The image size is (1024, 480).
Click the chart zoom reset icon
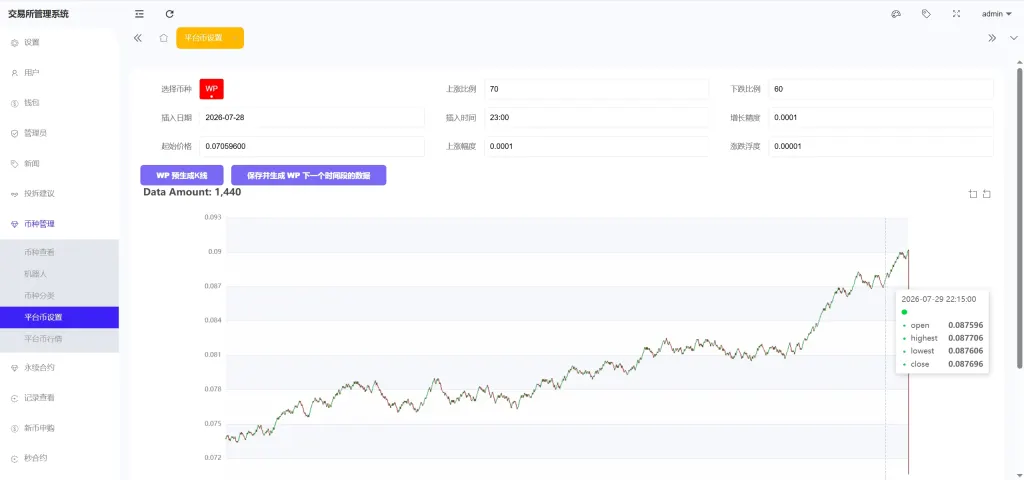pyautogui.click(x=987, y=194)
